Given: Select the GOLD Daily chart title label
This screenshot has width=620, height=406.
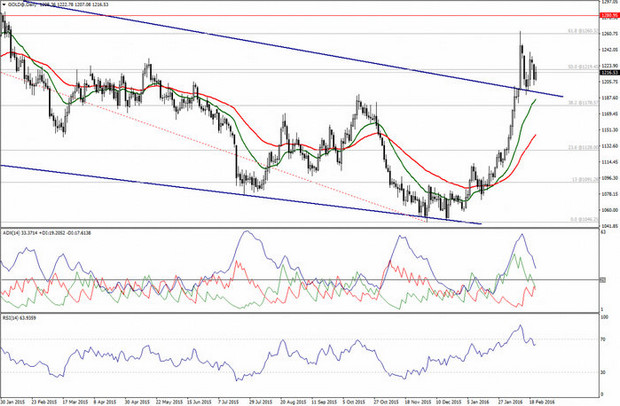Looking at the screenshot, I should [24, 5].
